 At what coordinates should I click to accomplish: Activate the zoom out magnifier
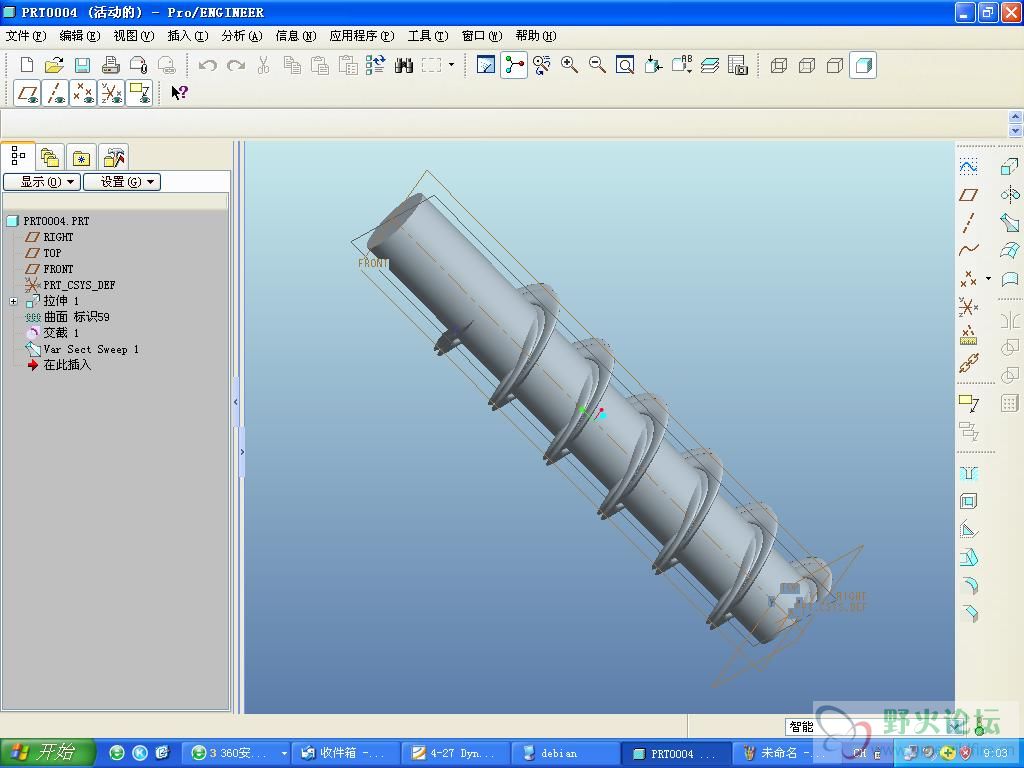(x=597, y=65)
